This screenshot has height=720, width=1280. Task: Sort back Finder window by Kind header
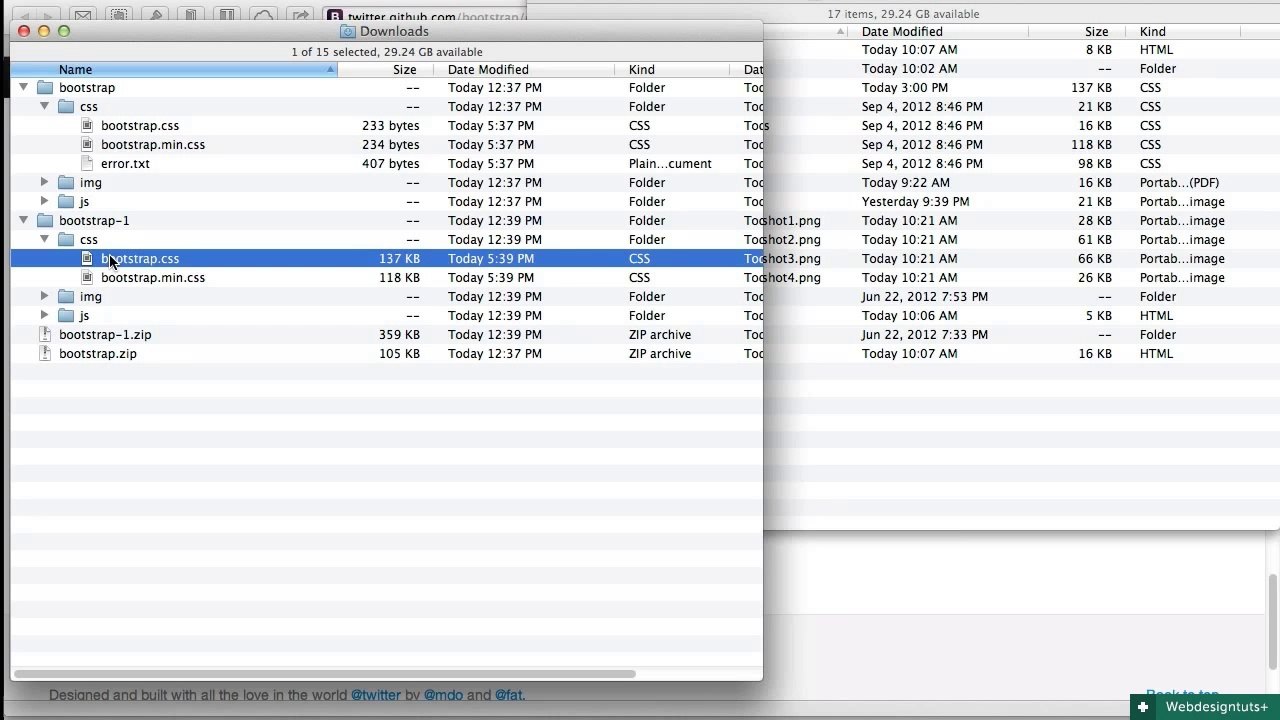1185,31
